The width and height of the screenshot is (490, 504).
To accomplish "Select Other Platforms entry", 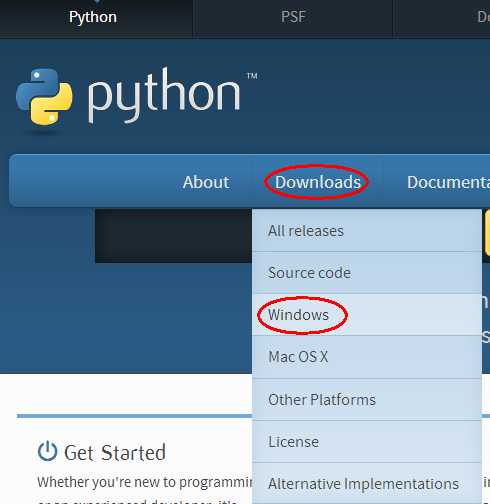I will pos(367,399).
